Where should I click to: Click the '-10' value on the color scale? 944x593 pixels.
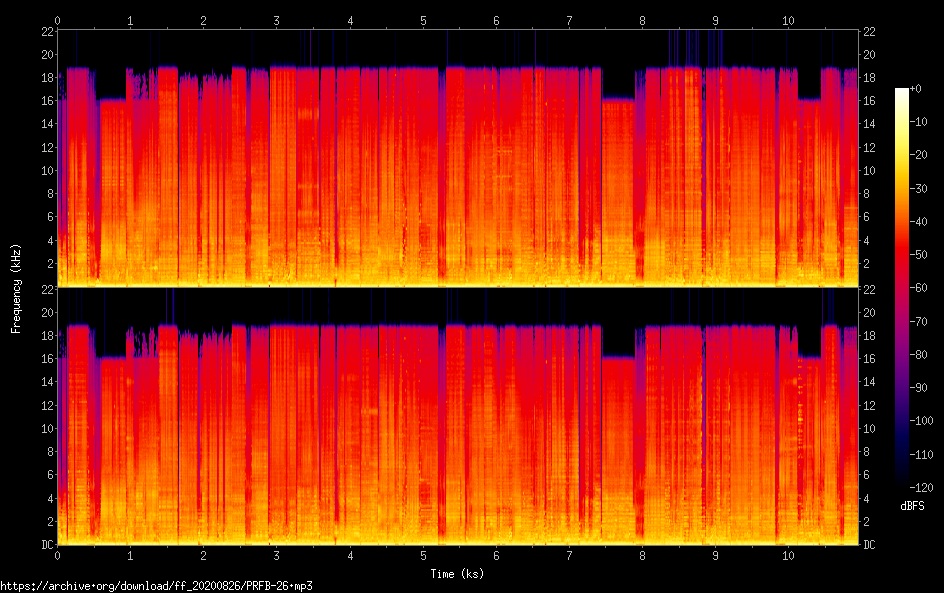[919, 122]
